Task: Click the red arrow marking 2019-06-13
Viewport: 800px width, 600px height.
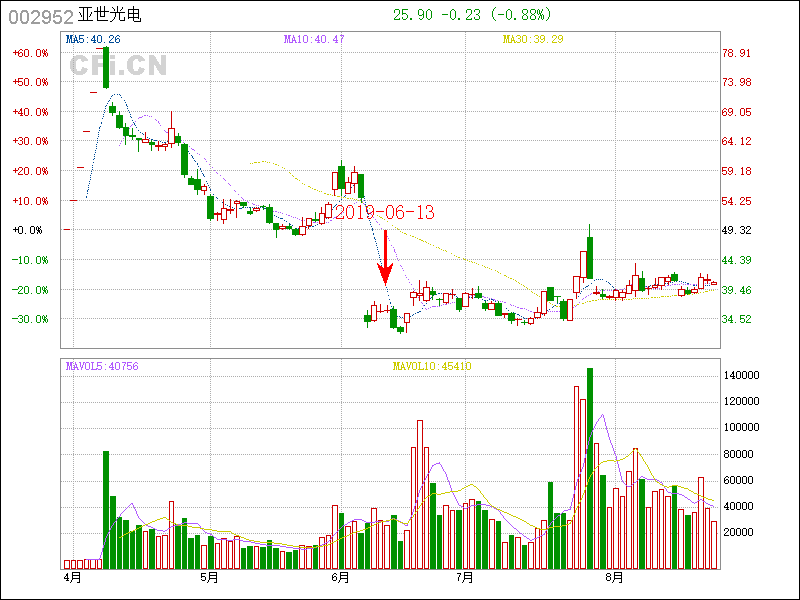Action: 384,258
